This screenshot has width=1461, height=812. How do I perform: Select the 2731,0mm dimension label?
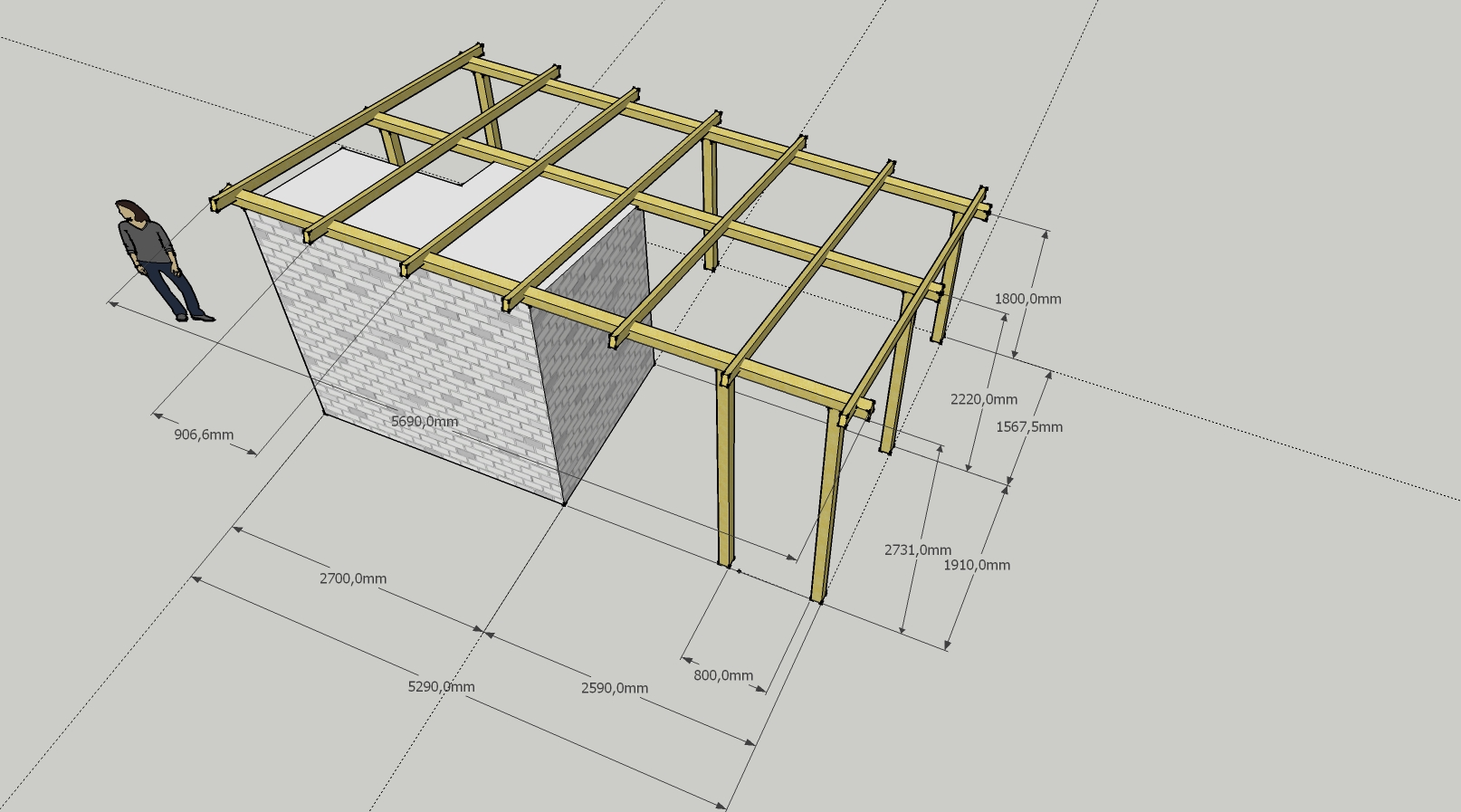(x=918, y=550)
